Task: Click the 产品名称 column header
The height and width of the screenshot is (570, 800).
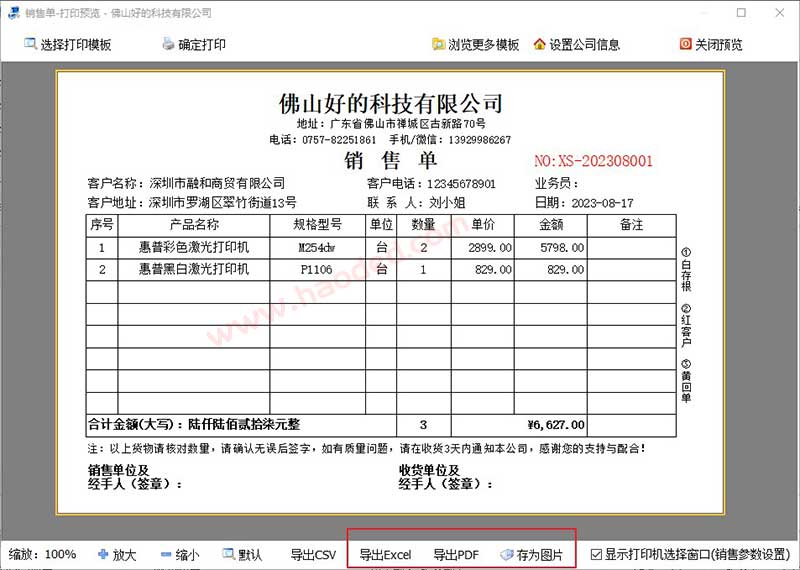Action: tap(194, 225)
